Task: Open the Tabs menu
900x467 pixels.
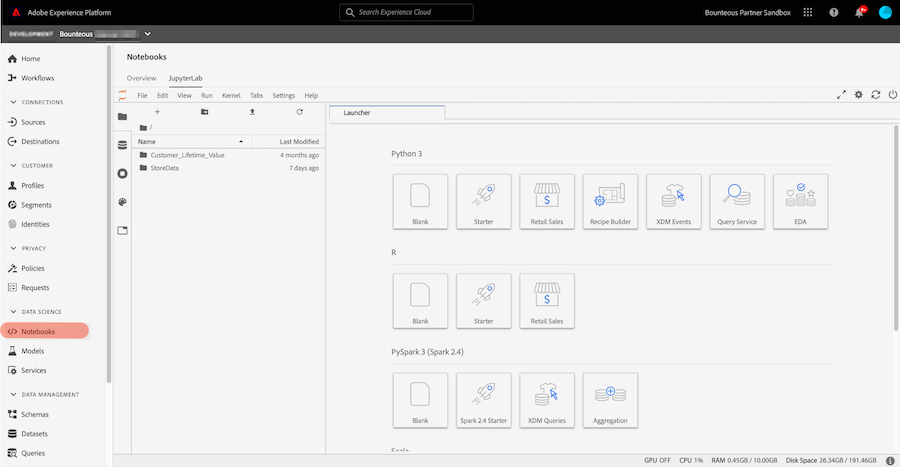Action: click(257, 95)
